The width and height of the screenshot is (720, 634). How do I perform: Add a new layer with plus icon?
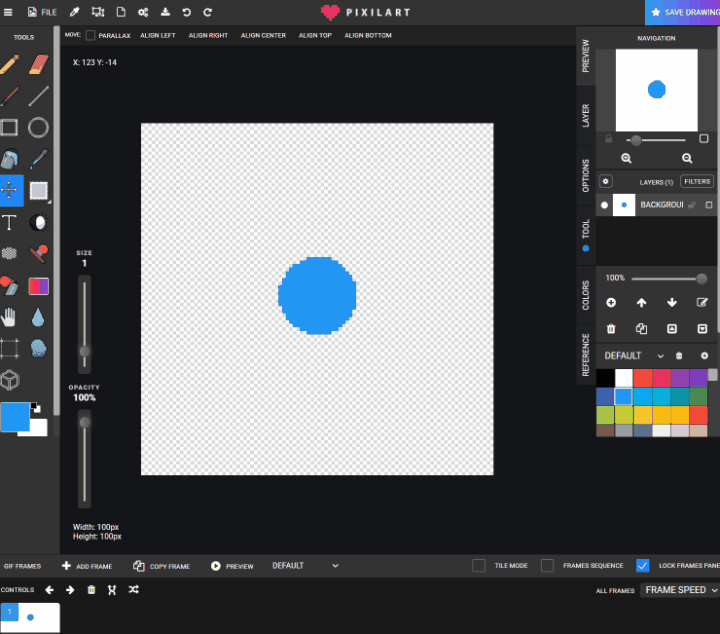(x=611, y=303)
